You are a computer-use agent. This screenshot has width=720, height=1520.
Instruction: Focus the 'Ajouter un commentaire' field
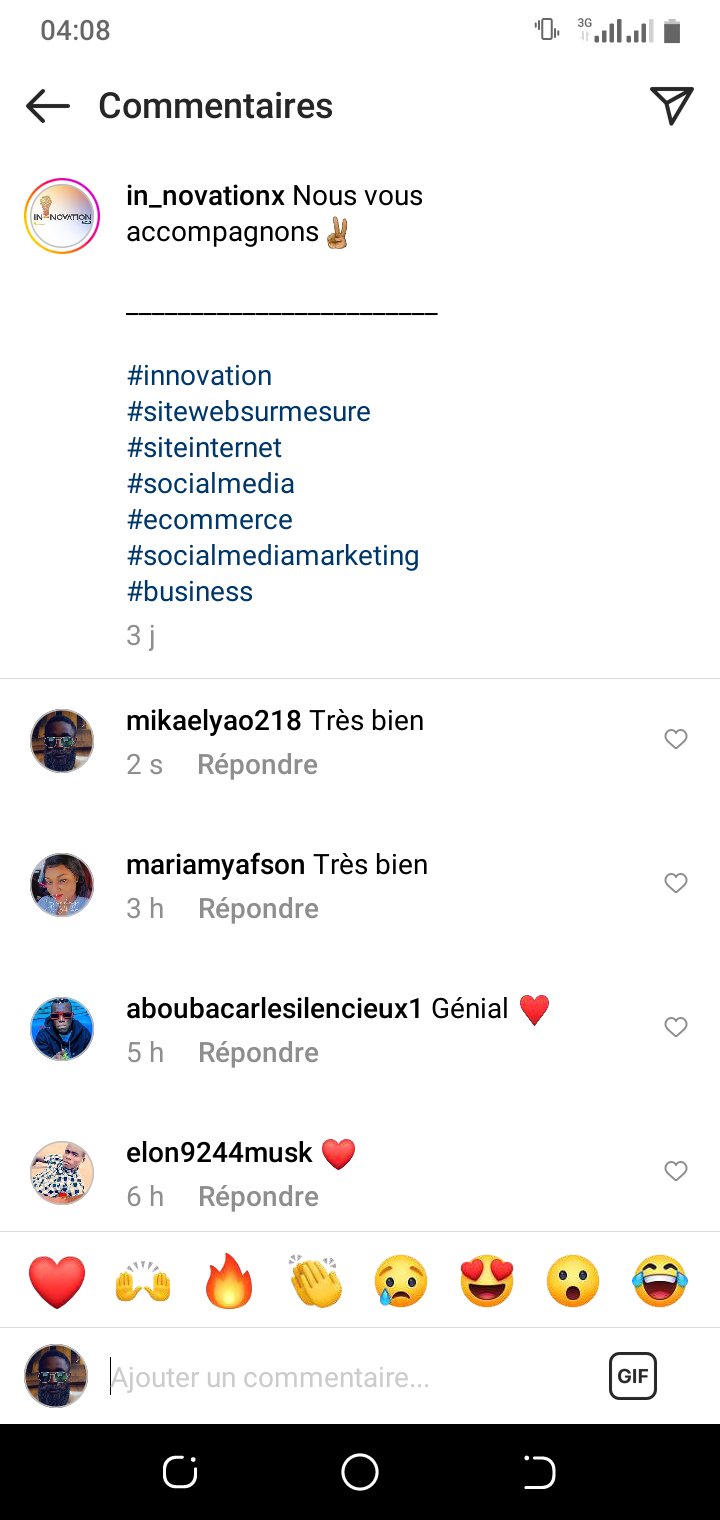point(350,1378)
